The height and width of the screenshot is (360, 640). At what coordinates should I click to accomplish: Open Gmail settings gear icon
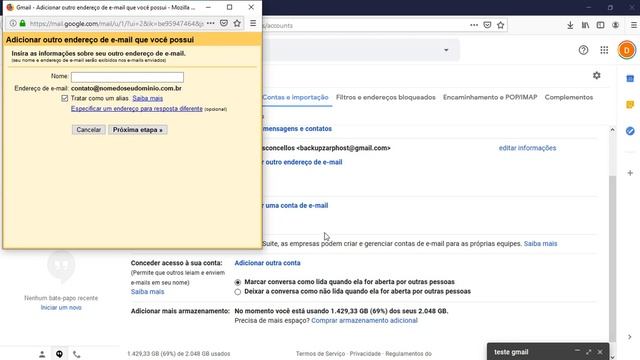(597, 76)
